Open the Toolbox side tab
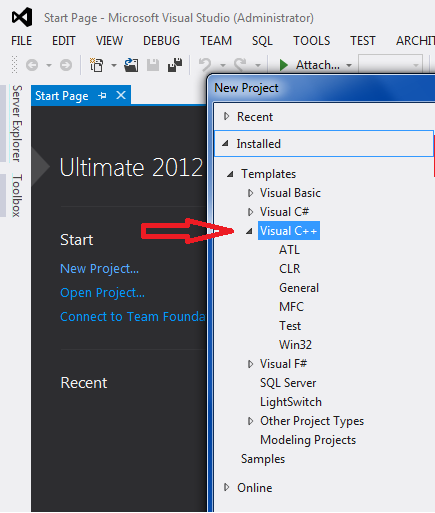435x513 pixels. click(x=17, y=195)
